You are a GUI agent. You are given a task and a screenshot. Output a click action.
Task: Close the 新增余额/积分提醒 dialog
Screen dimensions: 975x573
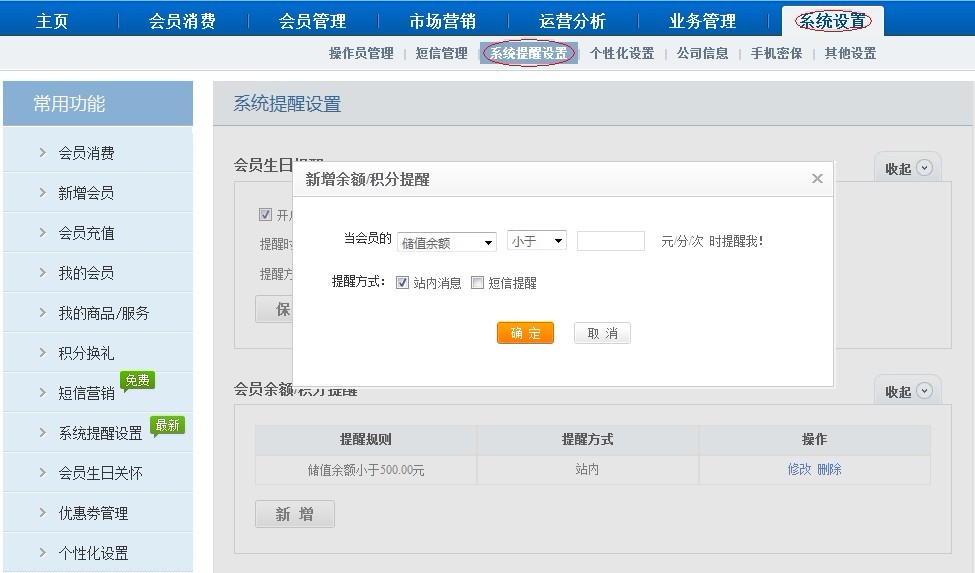(817, 179)
